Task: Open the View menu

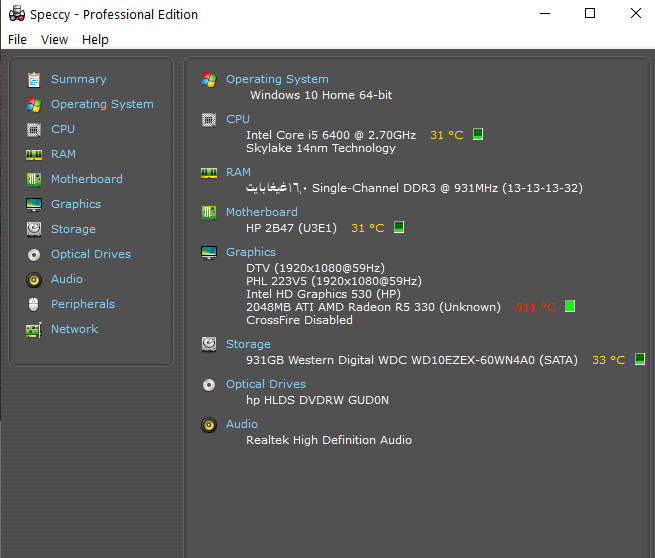Action: click(54, 39)
